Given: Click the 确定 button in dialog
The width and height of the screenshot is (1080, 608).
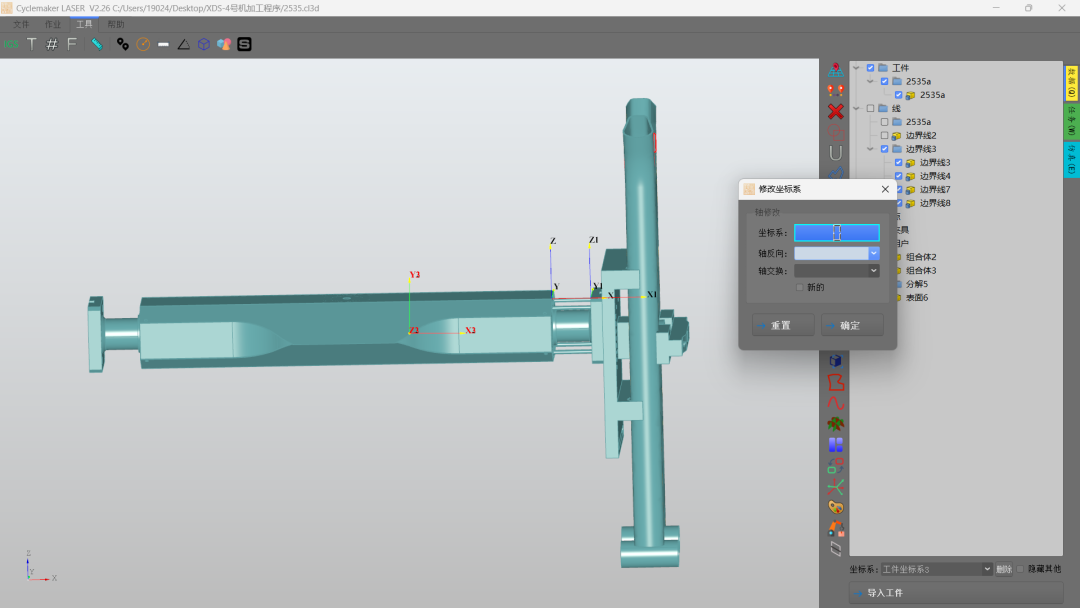Looking at the screenshot, I should point(852,325).
